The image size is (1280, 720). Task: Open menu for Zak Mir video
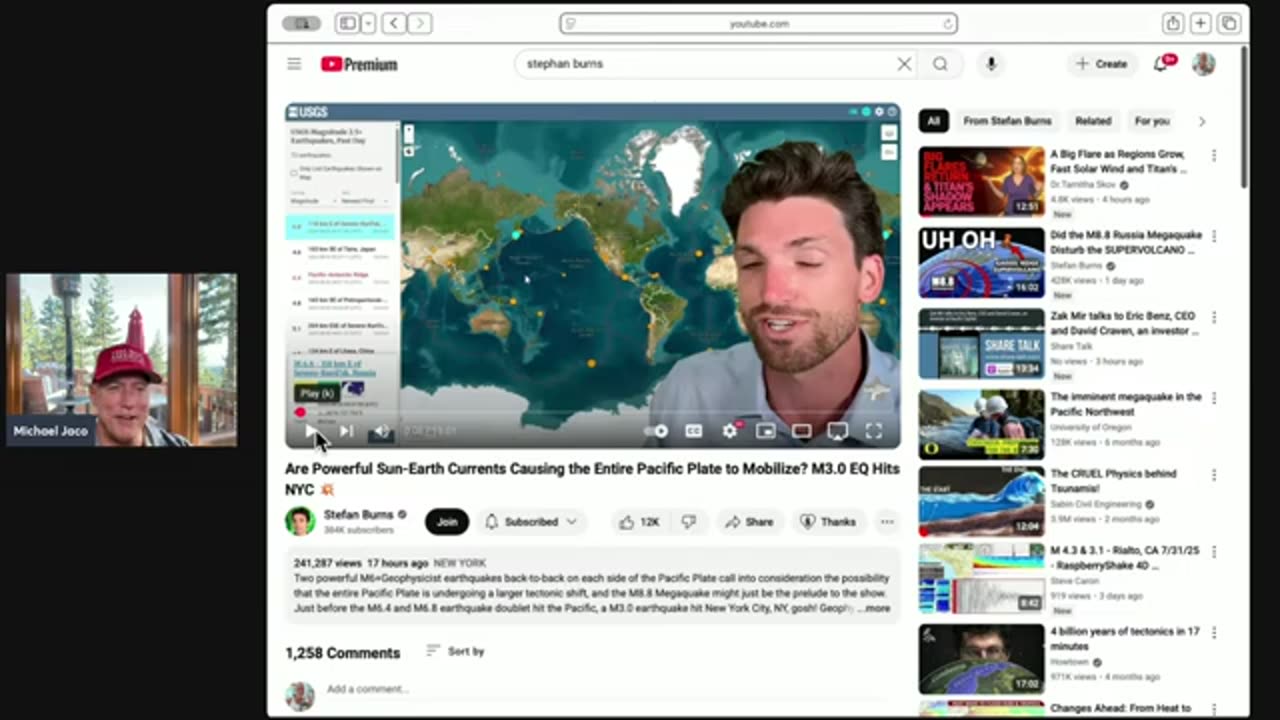point(1214,317)
